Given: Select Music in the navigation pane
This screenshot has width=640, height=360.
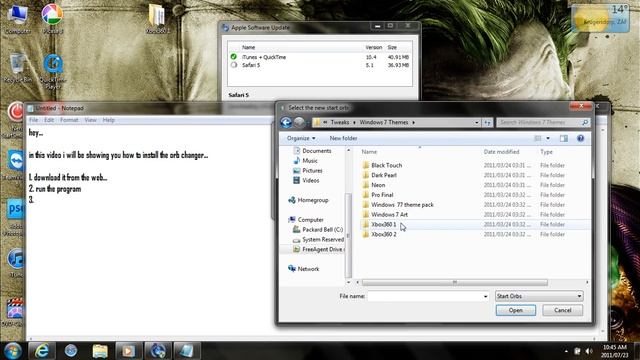Looking at the screenshot, I should coord(305,161).
